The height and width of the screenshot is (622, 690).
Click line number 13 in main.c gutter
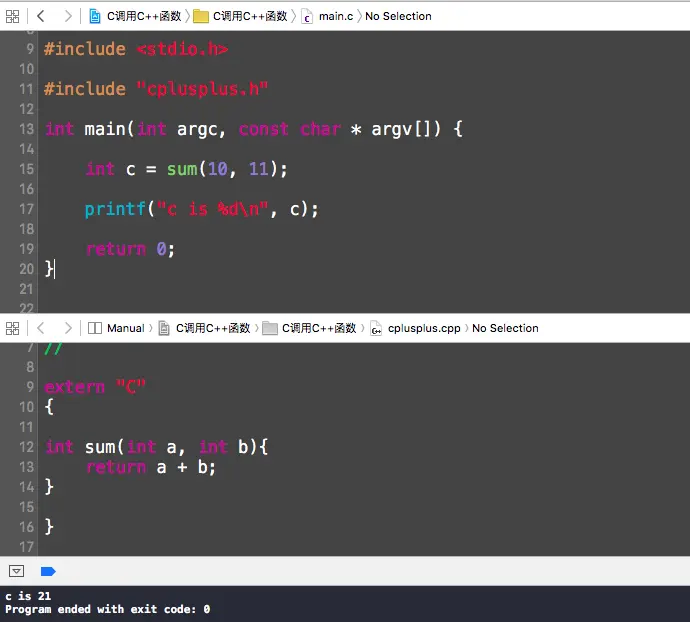26,129
